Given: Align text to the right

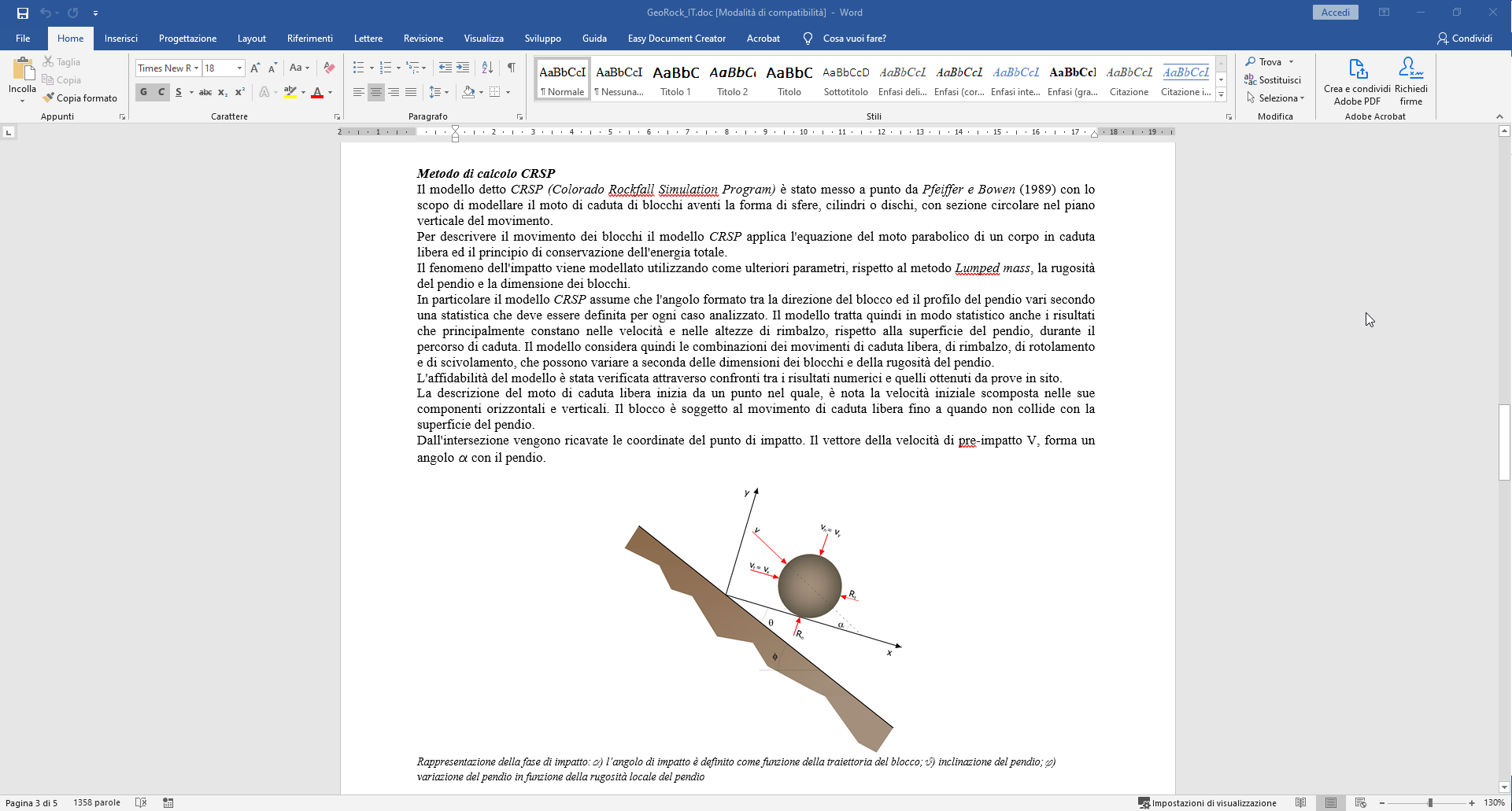Looking at the screenshot, I should pyautogui.click(x=394, y=92).
